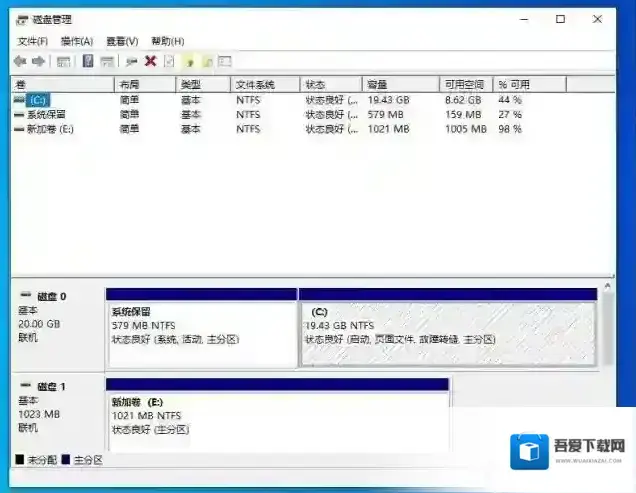Select the (C:) volume in the list
Screen dimensions: 636x493
38,100
